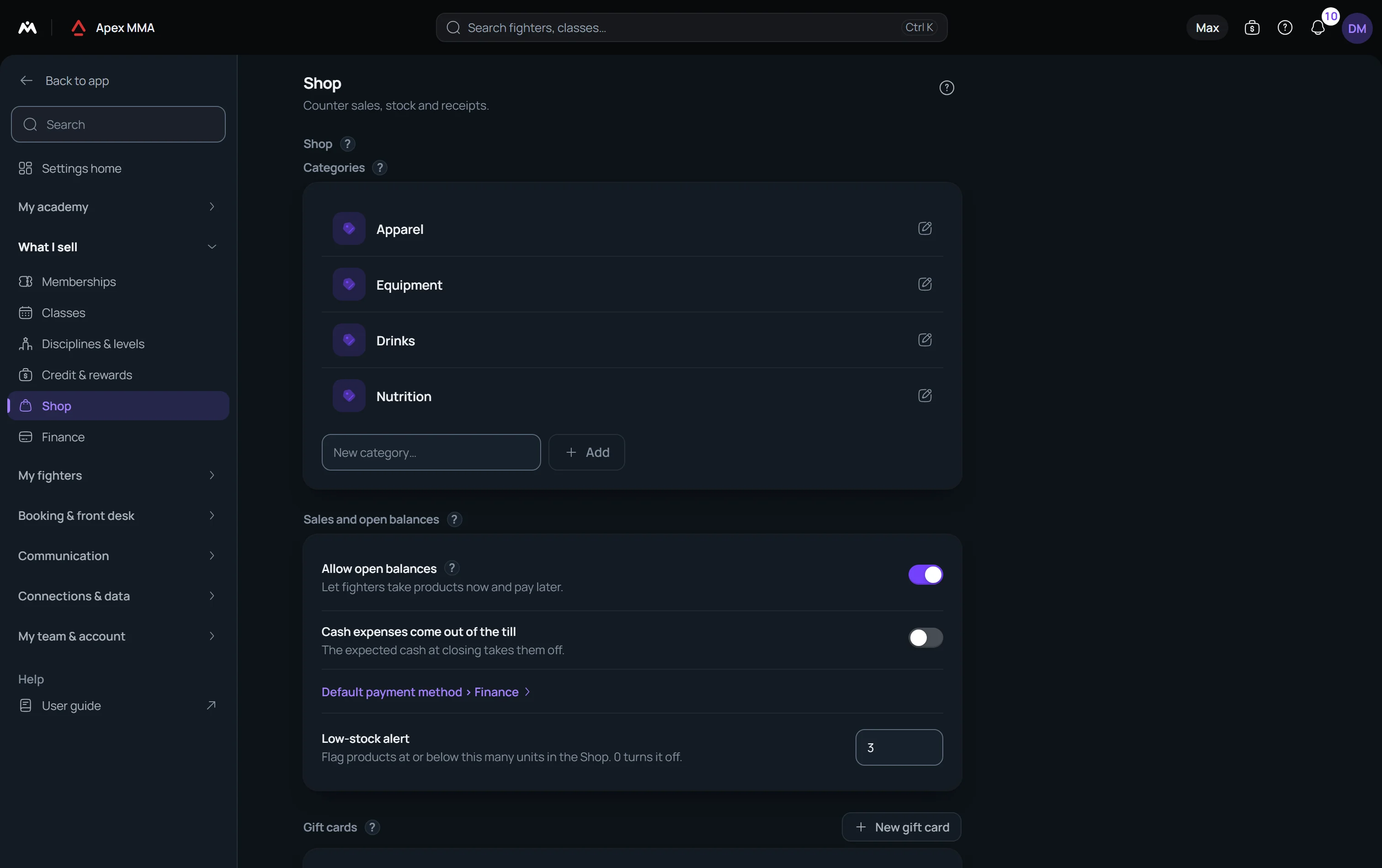Open the point-of-sale bag icon in top bar
Viewport: 1382px width, 868px height.
pyautogui.click(x=1252, y=27)
